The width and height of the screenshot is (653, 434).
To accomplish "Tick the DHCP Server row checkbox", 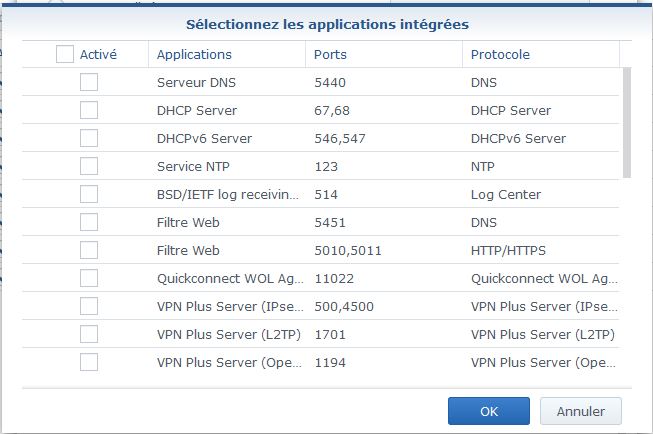I will tap(89, 110).
